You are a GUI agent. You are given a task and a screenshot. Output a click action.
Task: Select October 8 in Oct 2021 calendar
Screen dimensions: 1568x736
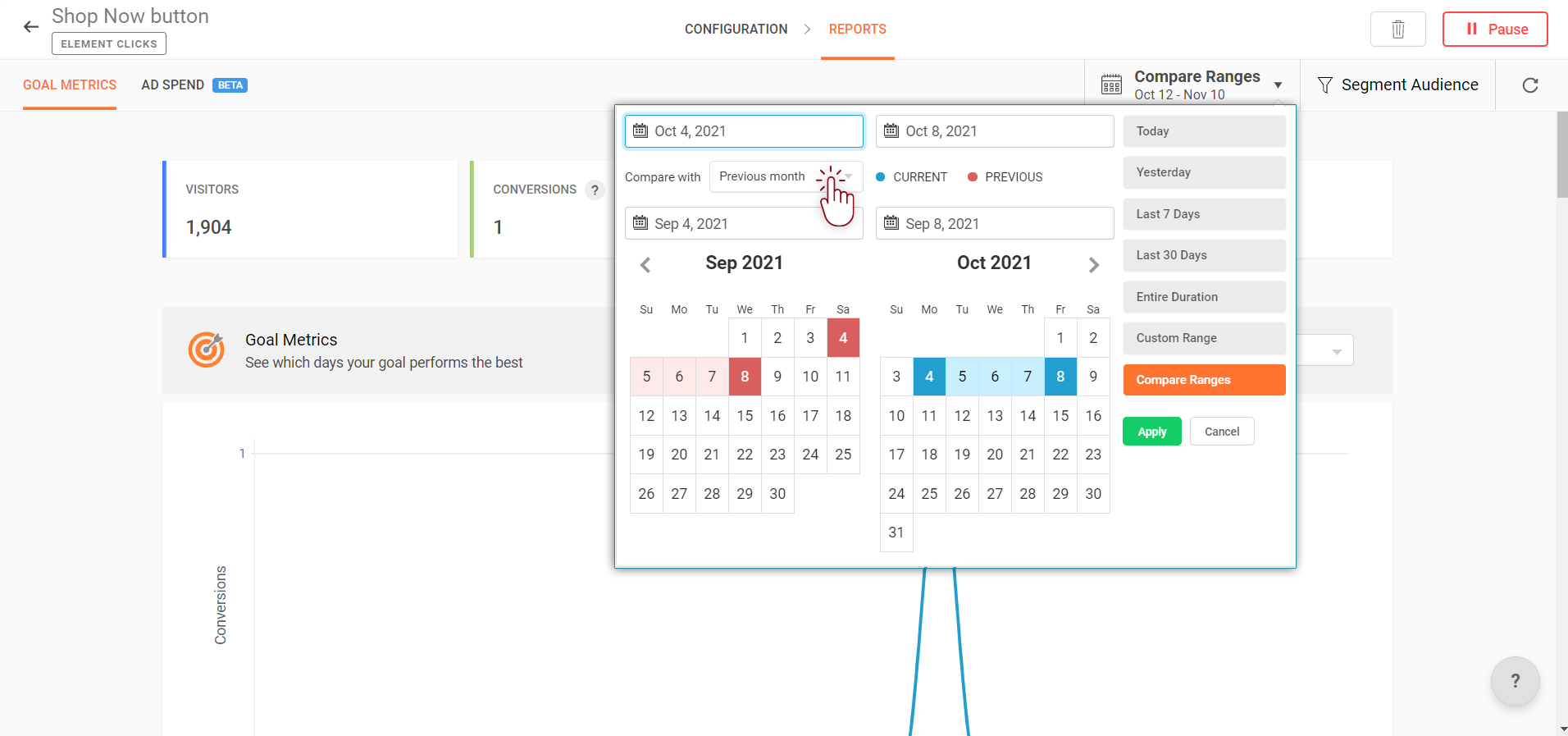pyautogui.click(x=1060, y=377)
